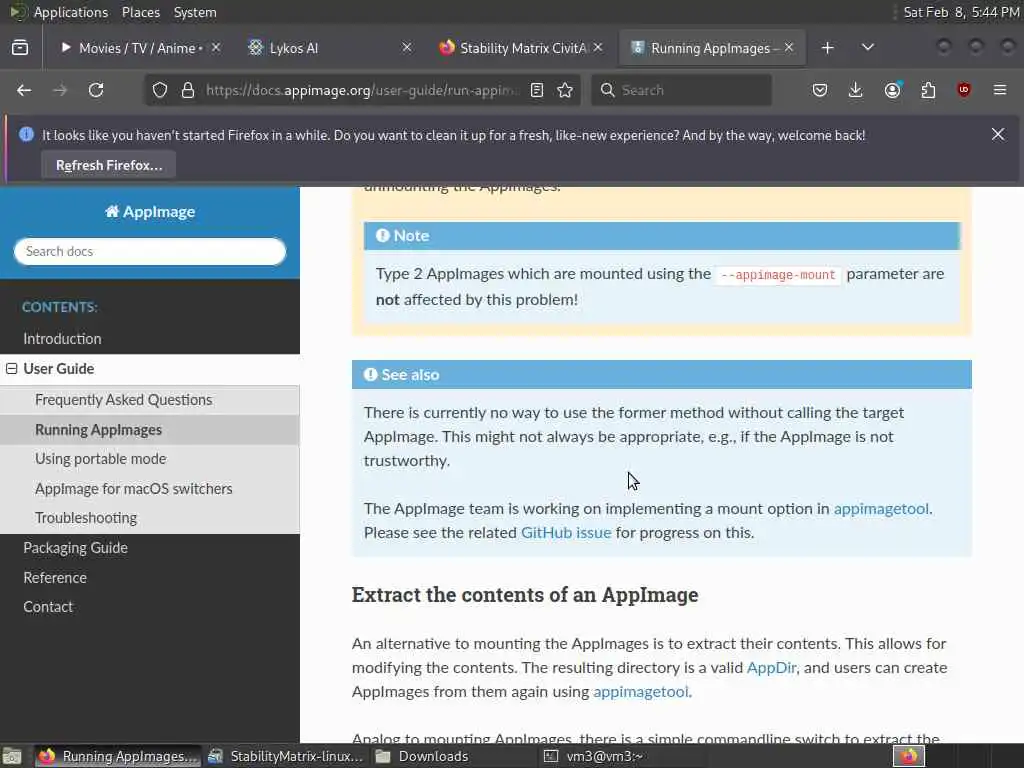The width and height of the screenshot is (1024, 768).
Task: Open the tracking protection shield icon
Action: click(x=160, y=90)
